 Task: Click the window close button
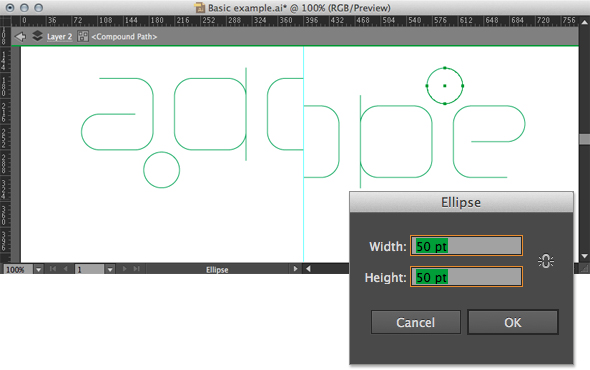10,8
